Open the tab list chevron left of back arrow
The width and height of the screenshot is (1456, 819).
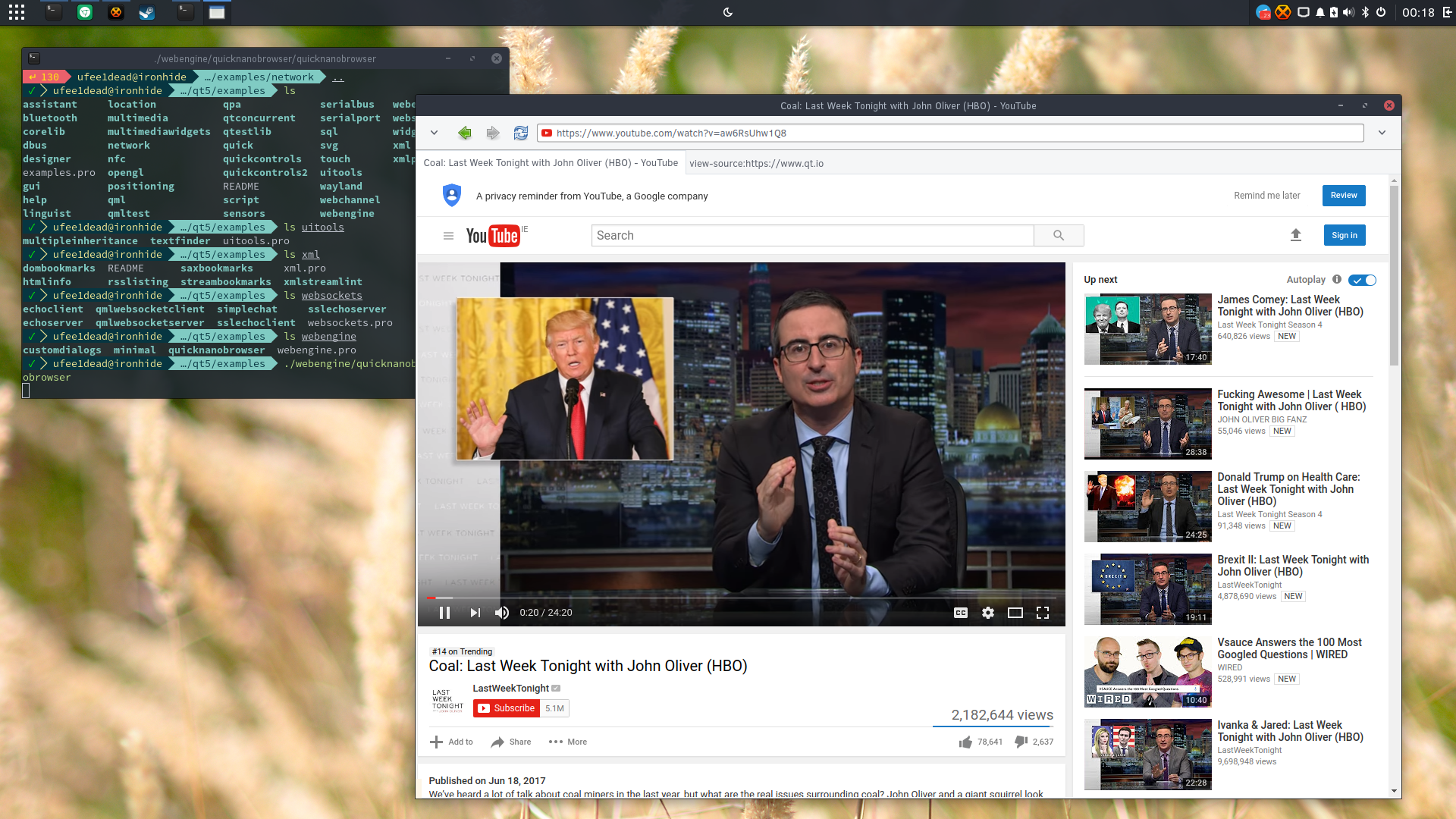[434, 133]
